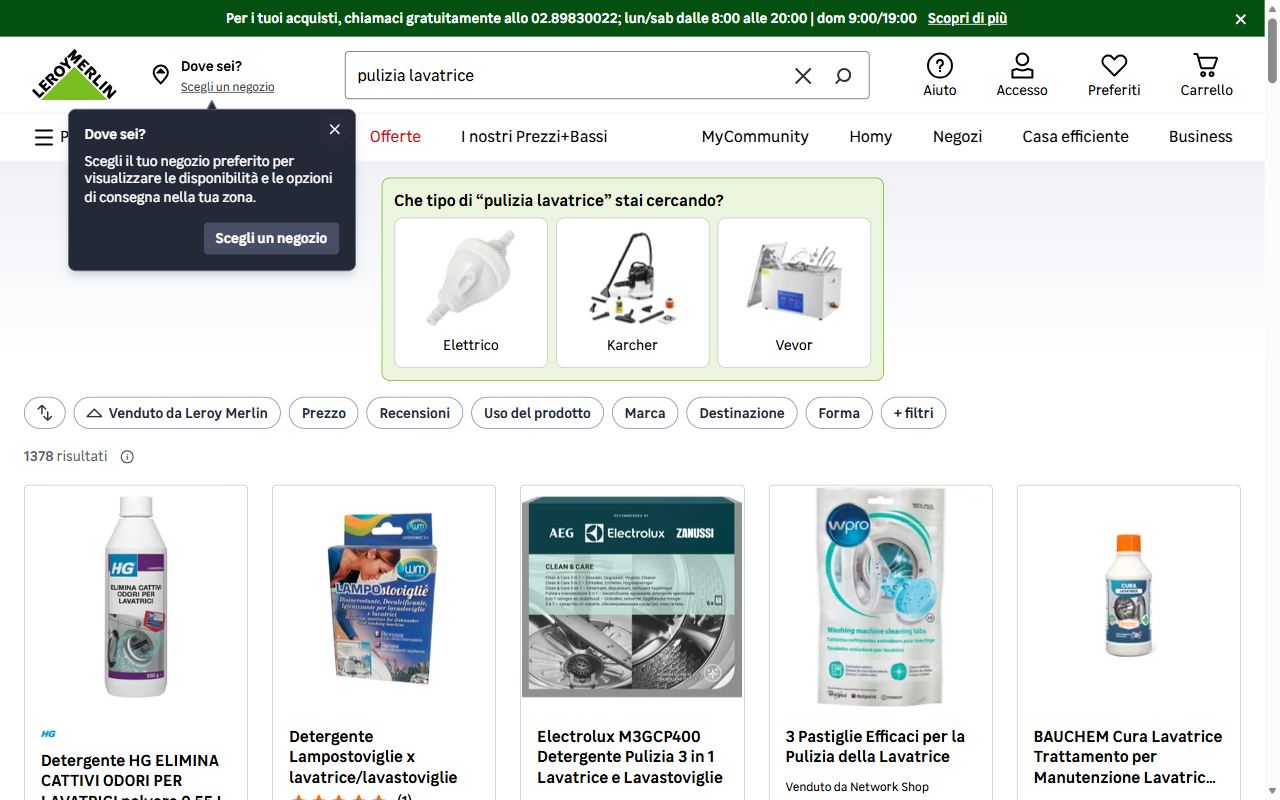
Task: Expand more filters with + filtri
Action: (914, 413)
